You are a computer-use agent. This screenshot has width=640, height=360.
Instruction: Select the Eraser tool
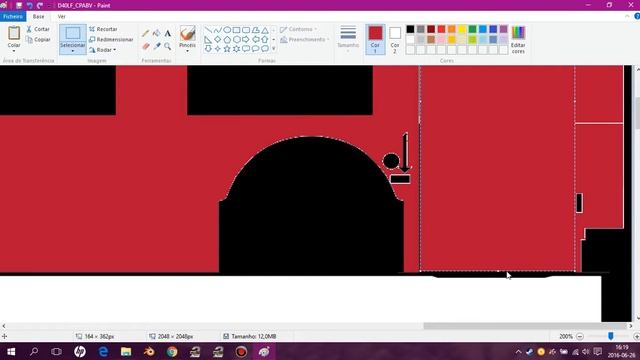click(146, 46)
